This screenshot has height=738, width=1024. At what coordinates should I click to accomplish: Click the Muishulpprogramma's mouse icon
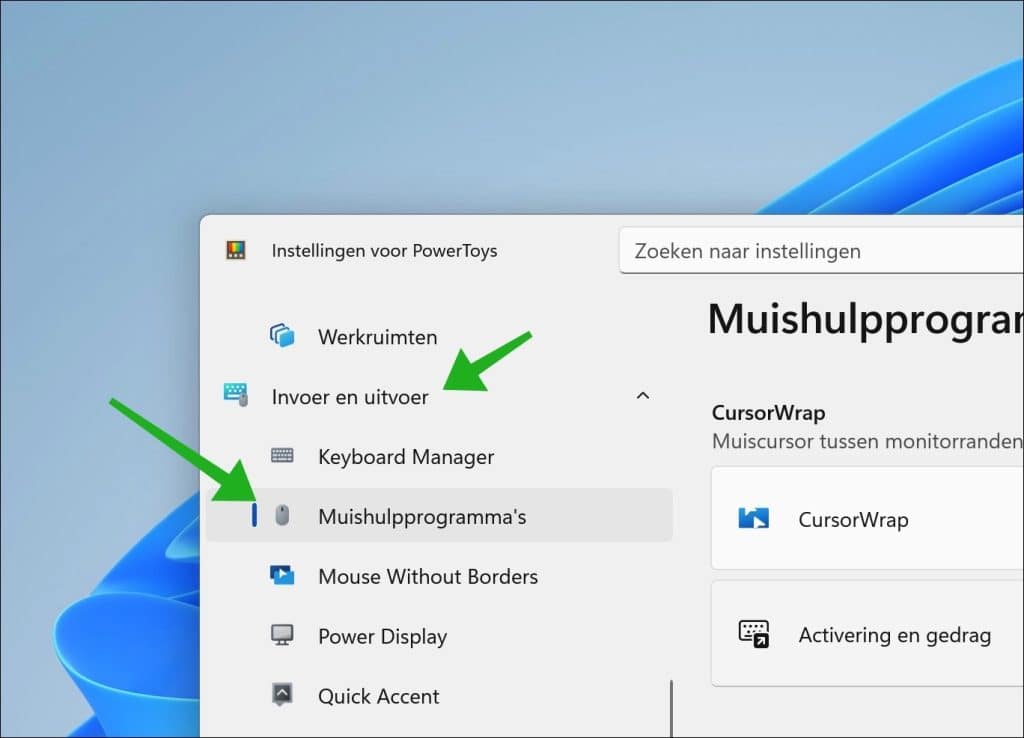(x=282, y=515)
